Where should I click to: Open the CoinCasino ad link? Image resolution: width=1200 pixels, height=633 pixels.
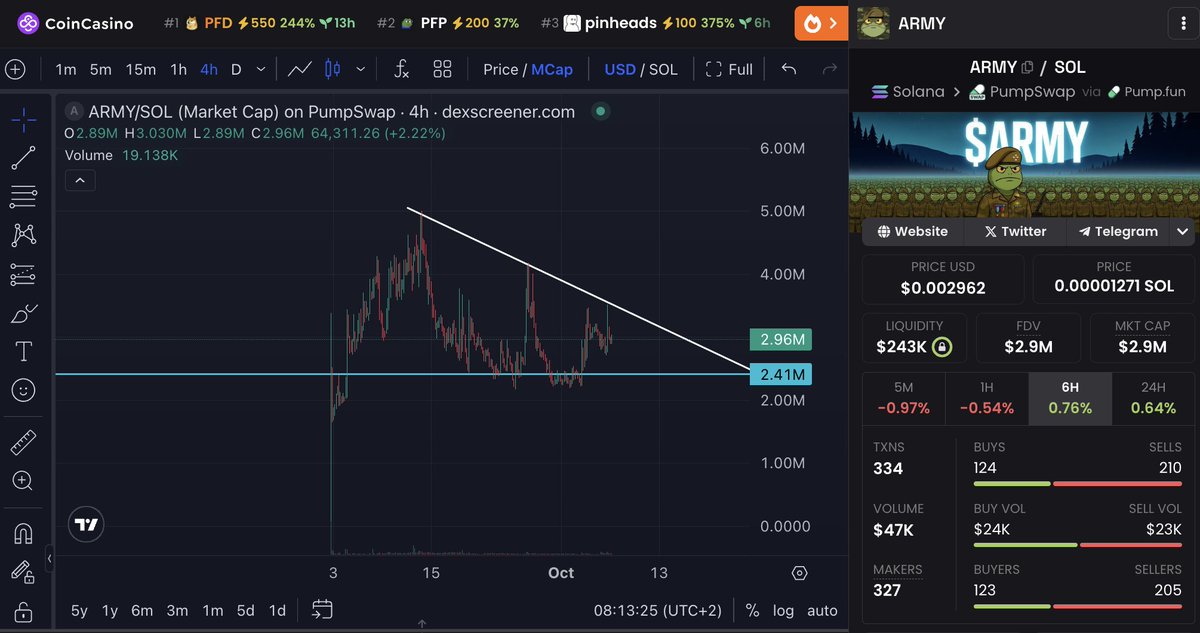pos(75,23)
